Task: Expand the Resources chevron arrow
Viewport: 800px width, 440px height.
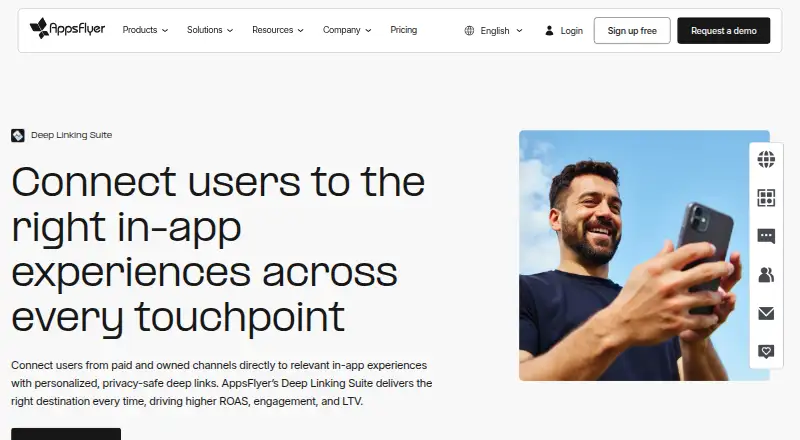Action: click(301, 31)
